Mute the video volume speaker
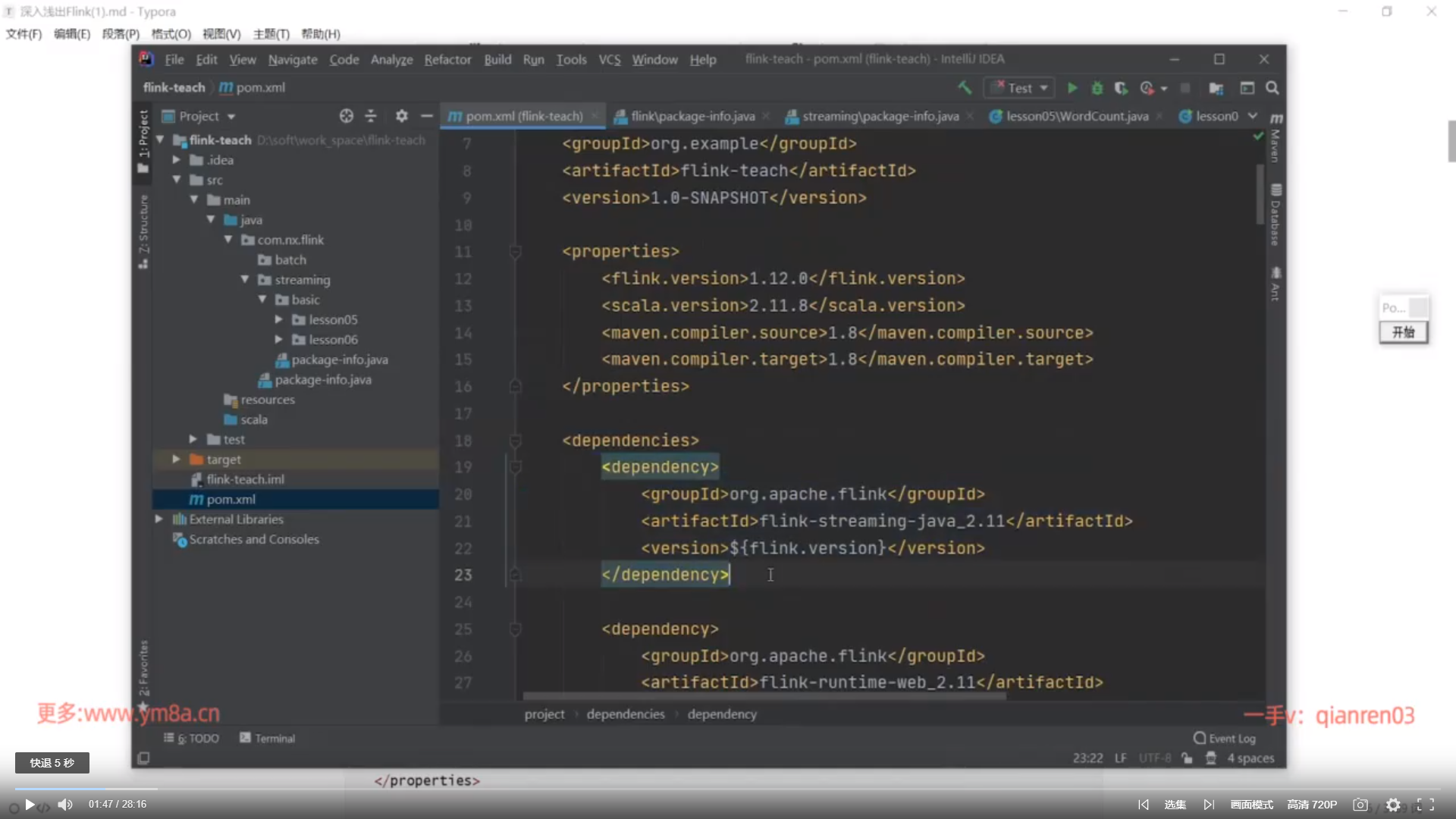This screenshot has height=819, width=1456. (65, 805)
